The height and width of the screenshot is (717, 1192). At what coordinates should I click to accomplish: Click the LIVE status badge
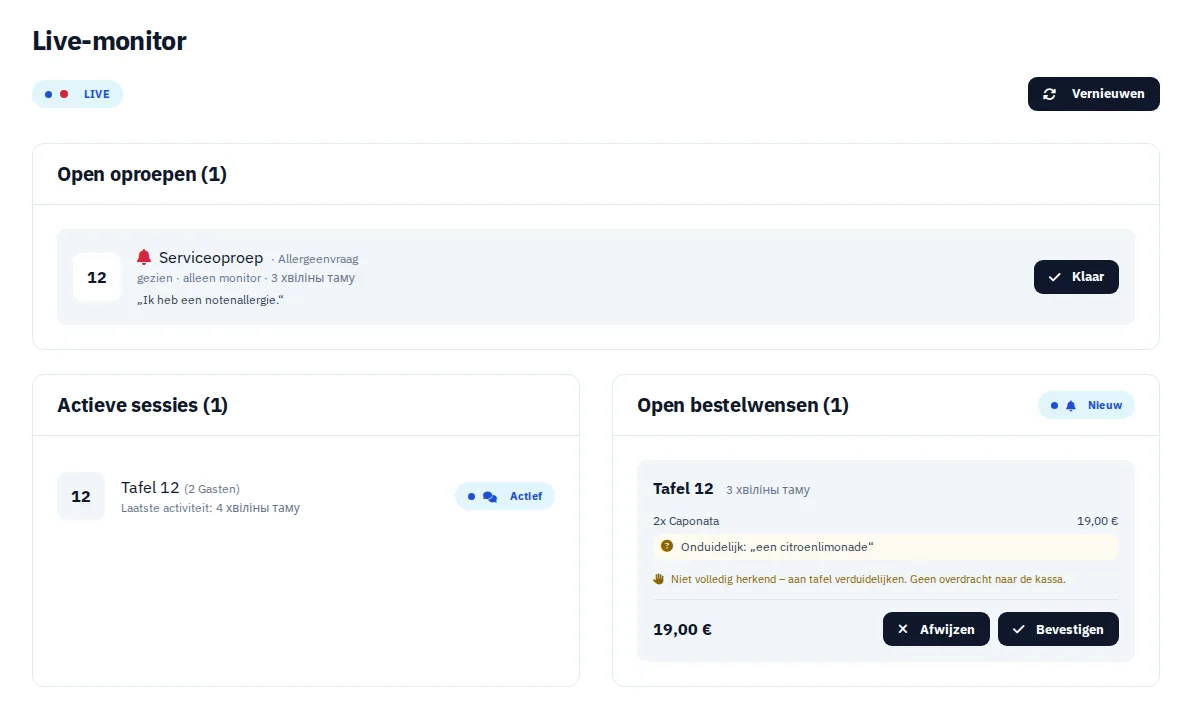(x=77, y=94)
